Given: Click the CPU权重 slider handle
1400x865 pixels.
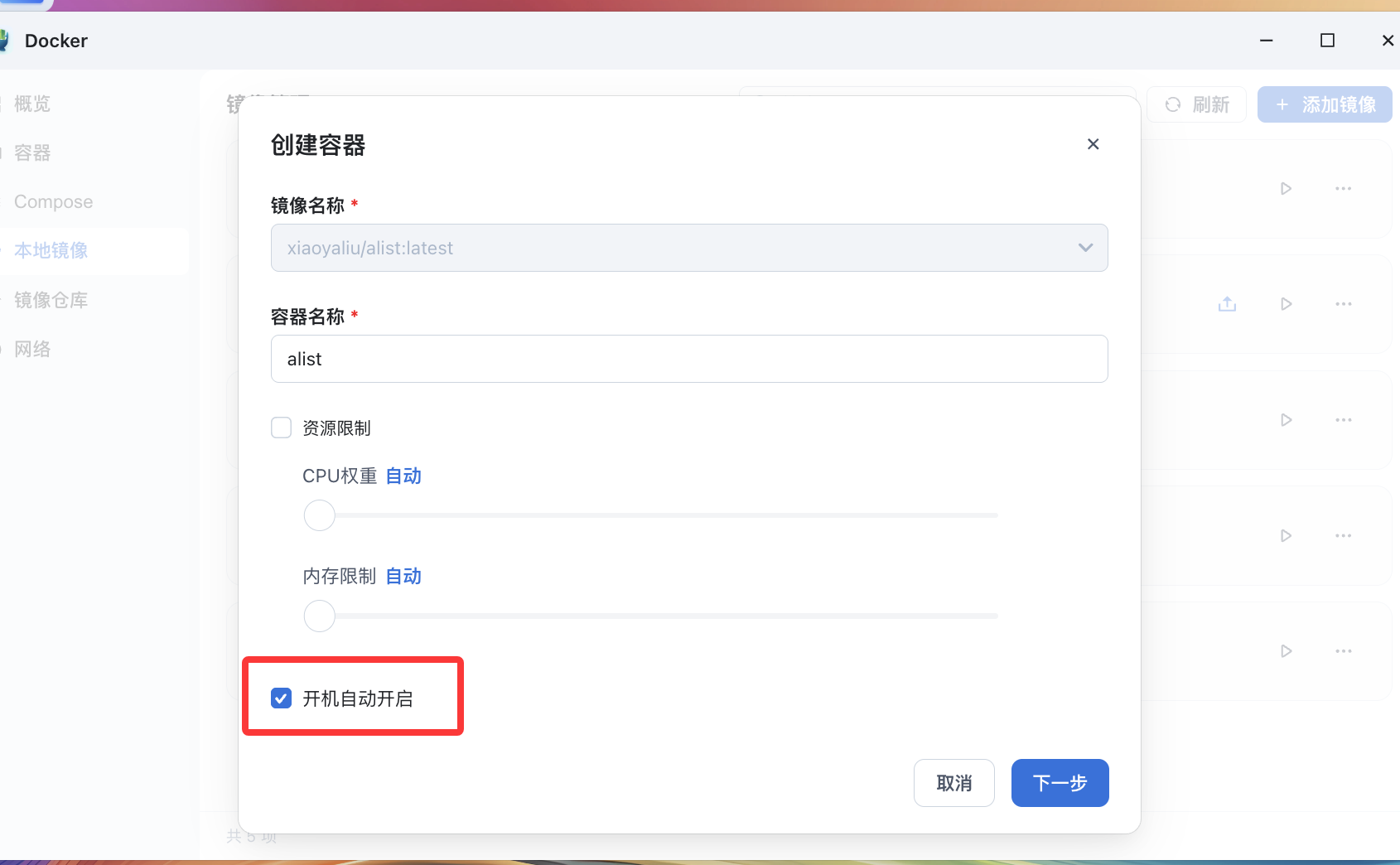Looking at the screenshot, I should click(320, 515).
